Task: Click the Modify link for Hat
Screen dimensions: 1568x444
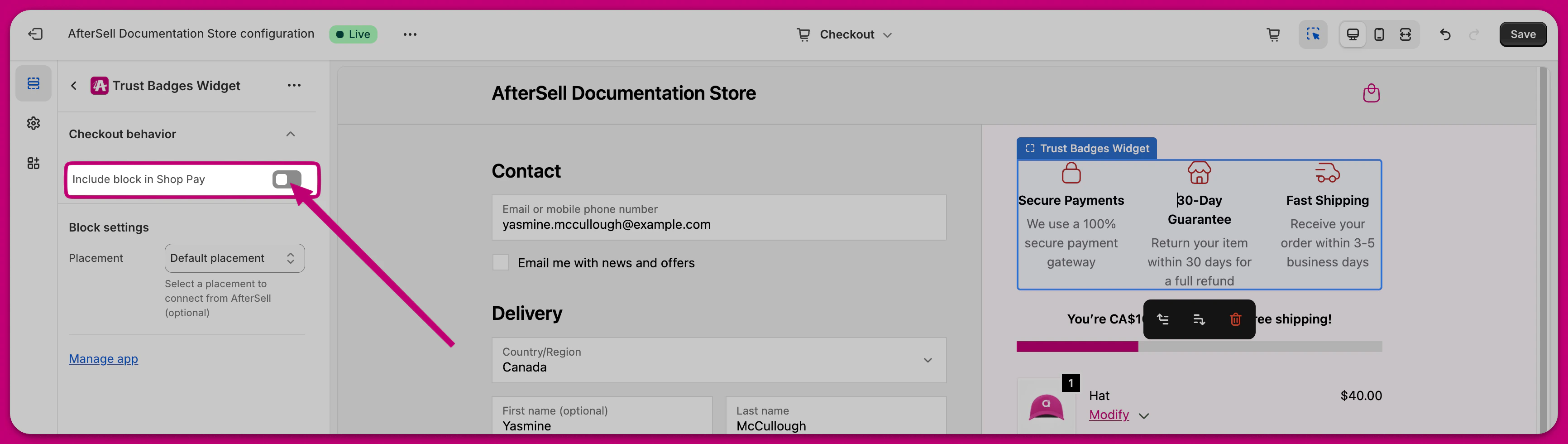Action: (1109, 415)
